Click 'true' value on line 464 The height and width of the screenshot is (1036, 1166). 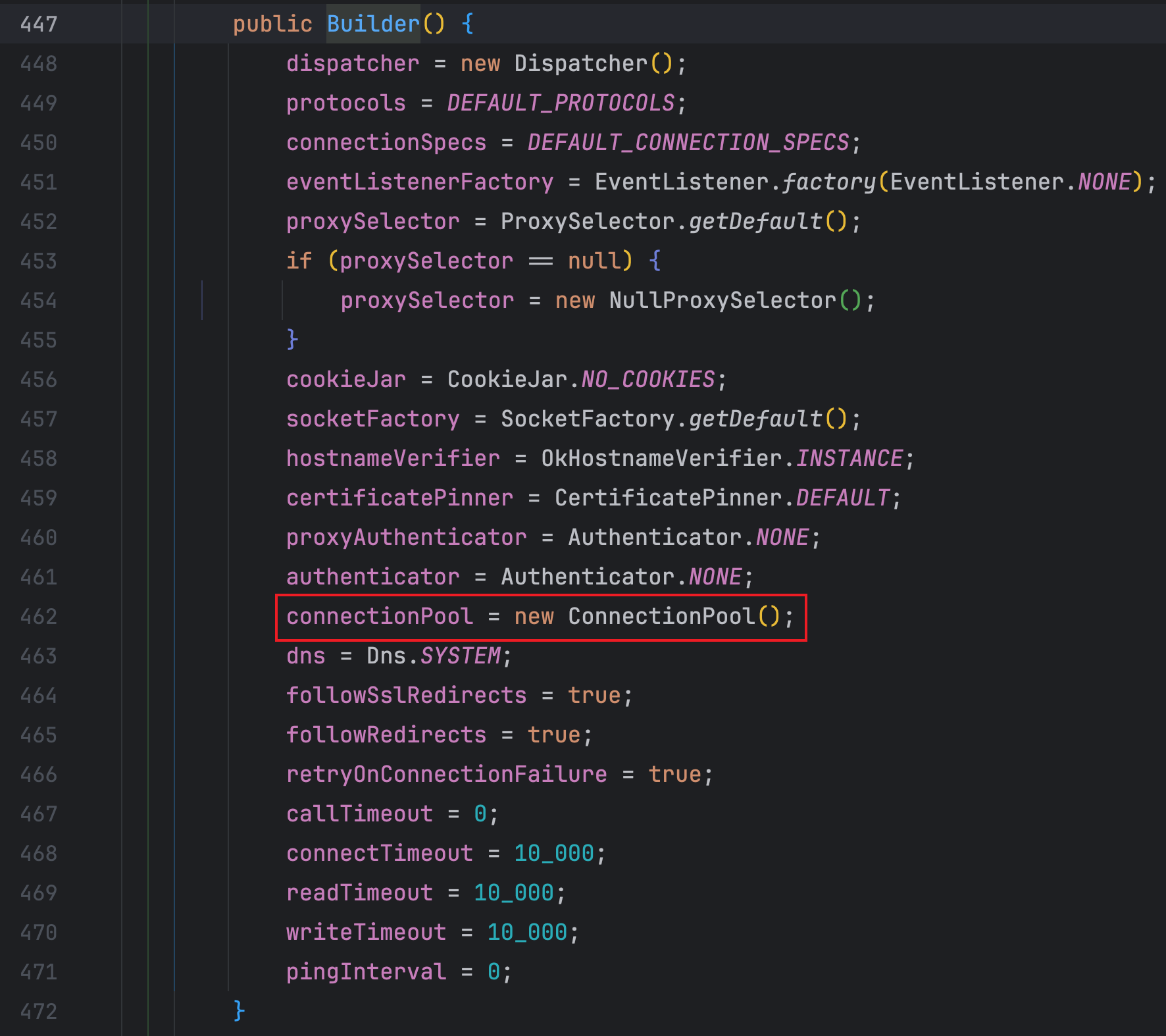point(594,696)
